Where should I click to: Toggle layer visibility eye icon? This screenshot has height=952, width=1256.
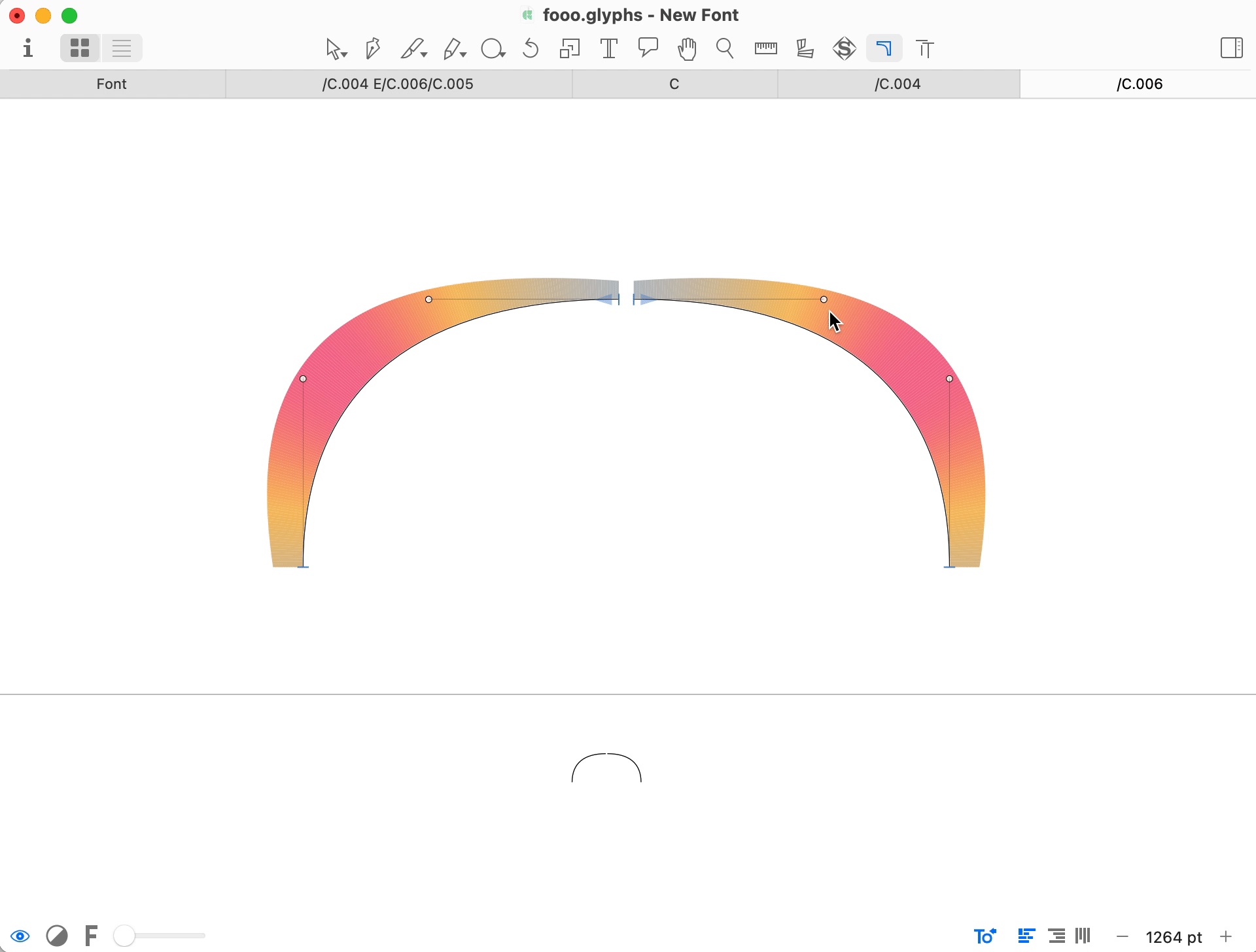[20, 934]
